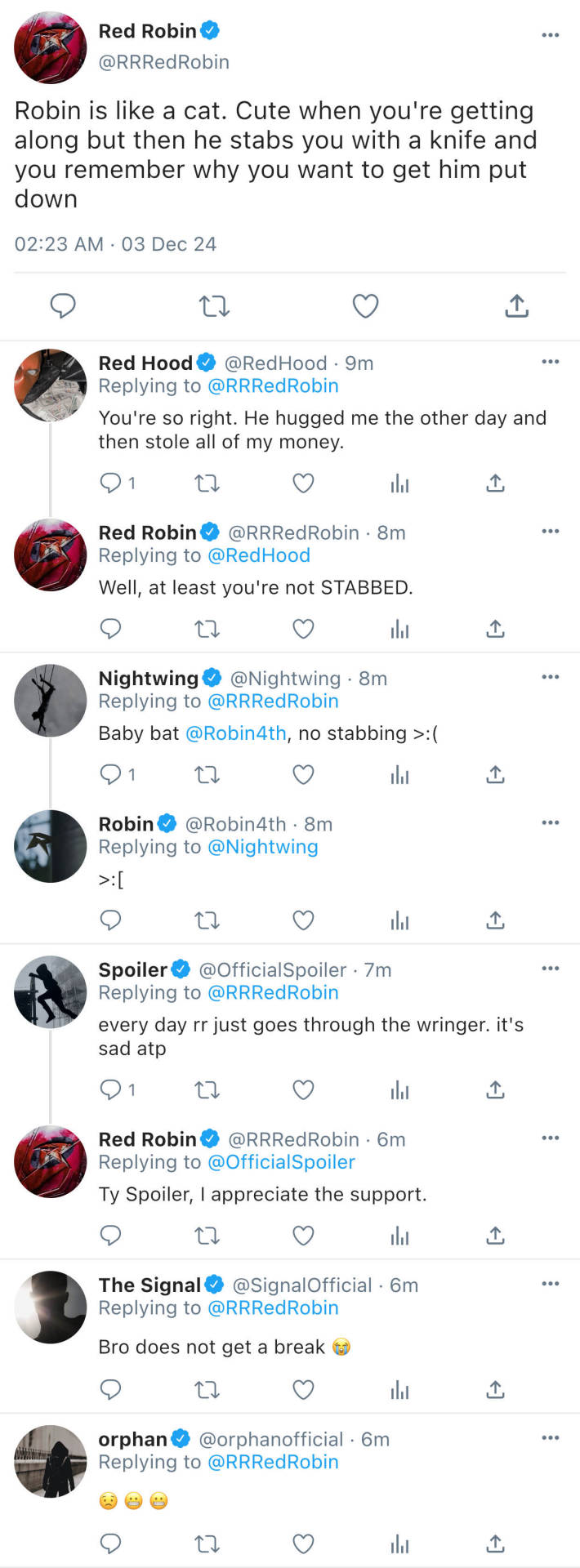The height and width of the screenshot is (1568, 580).
Task: Retweet the main Red Robin tweet
Action: tap(214, 306)
